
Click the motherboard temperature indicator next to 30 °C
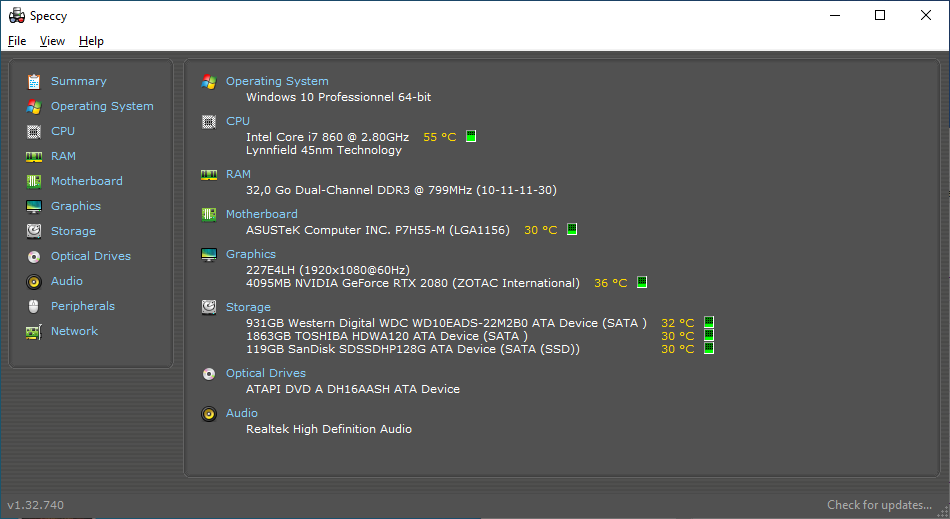click(572, 229)
